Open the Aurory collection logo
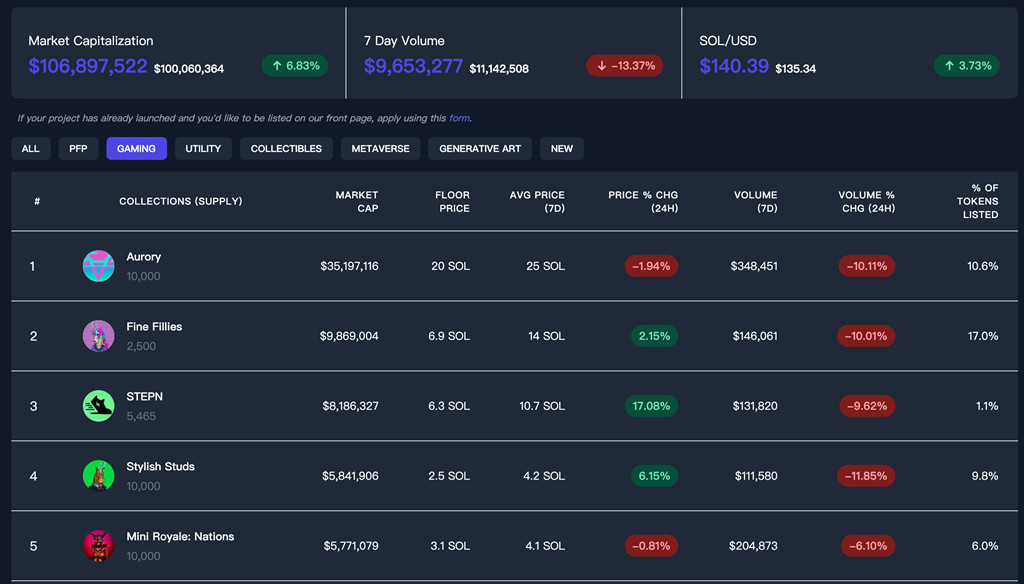 click(x=99, y=266)
